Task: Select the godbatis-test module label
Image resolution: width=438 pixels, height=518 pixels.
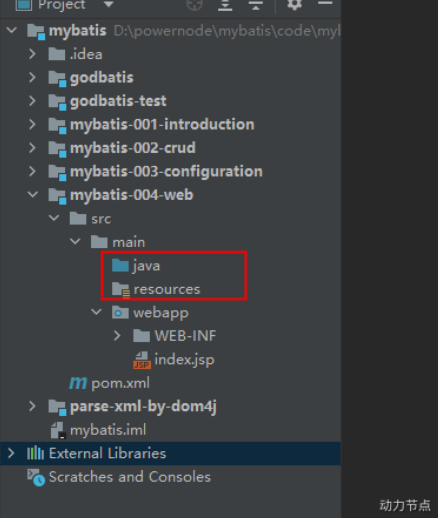Action: click(118, 101)
